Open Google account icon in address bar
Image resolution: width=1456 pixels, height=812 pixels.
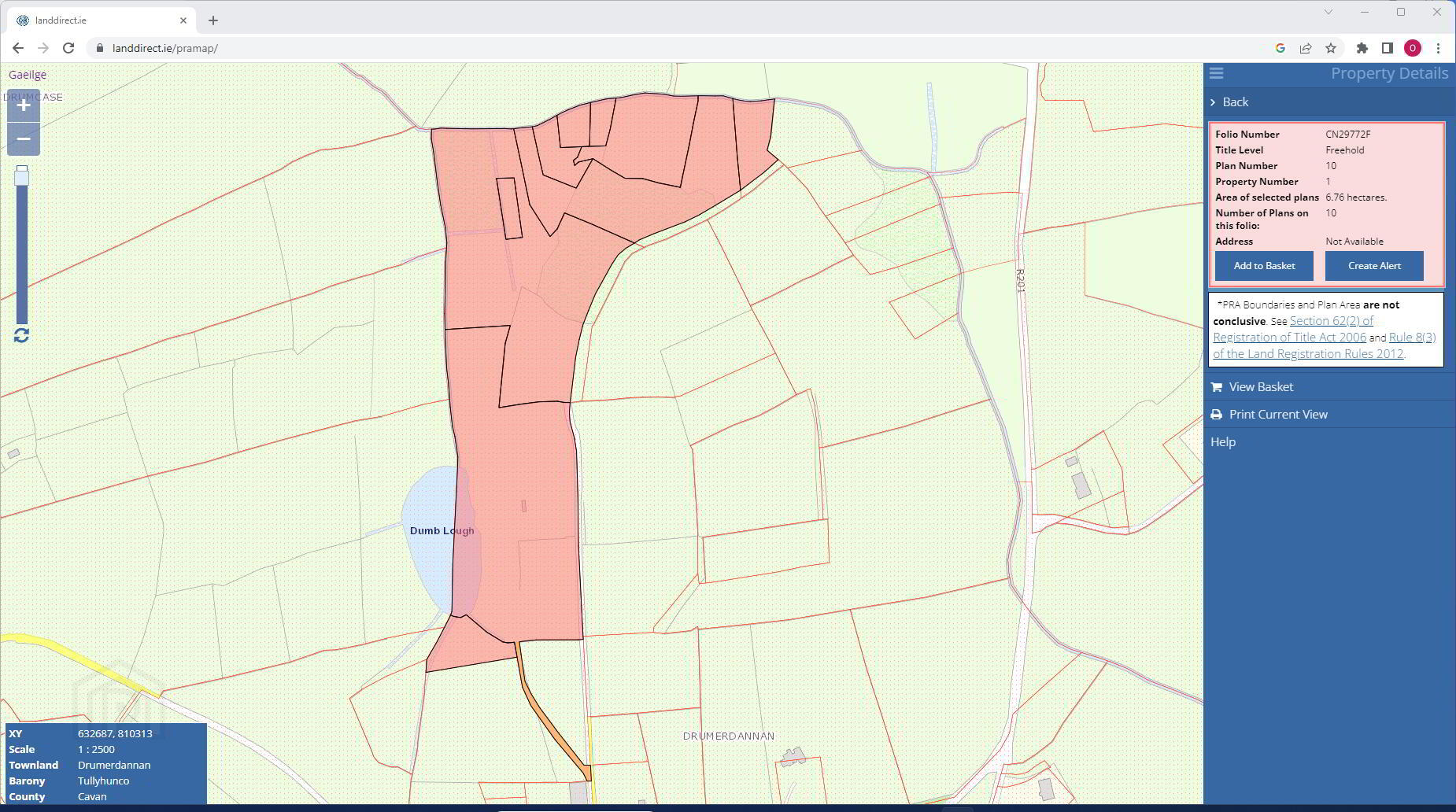1280,48
